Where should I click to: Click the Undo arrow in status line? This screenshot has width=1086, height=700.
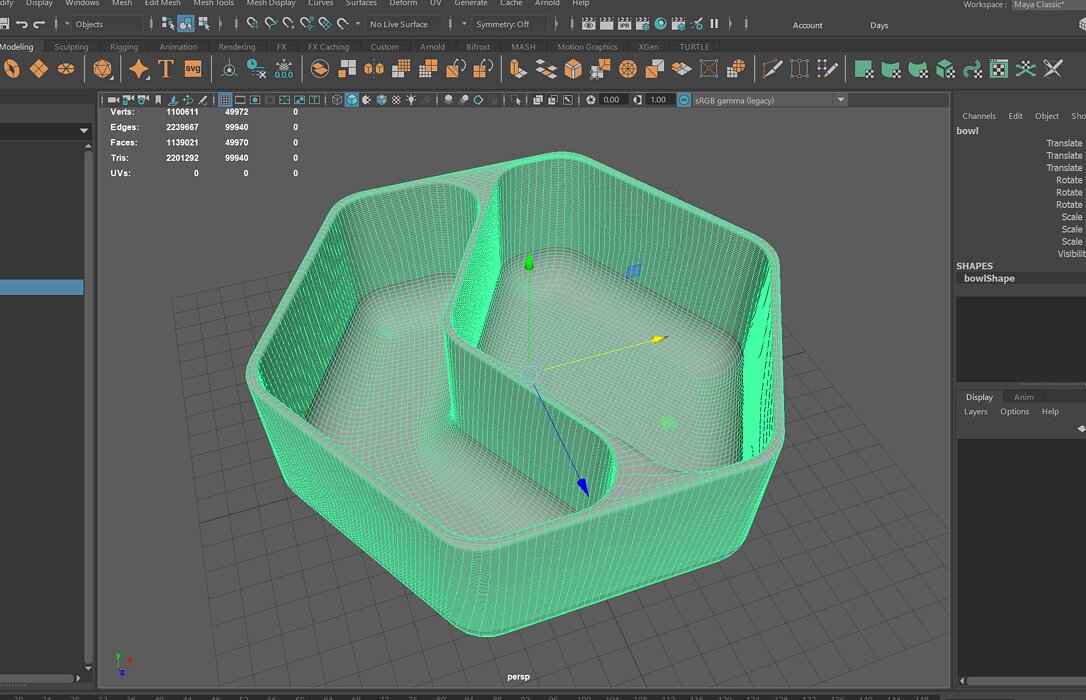(x=21, y=24)
